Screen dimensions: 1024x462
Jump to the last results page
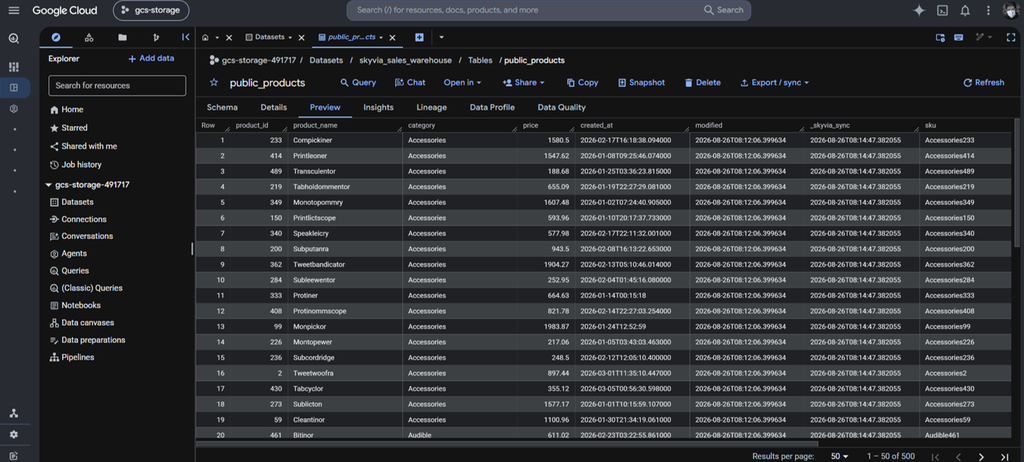pos(1004,456)
